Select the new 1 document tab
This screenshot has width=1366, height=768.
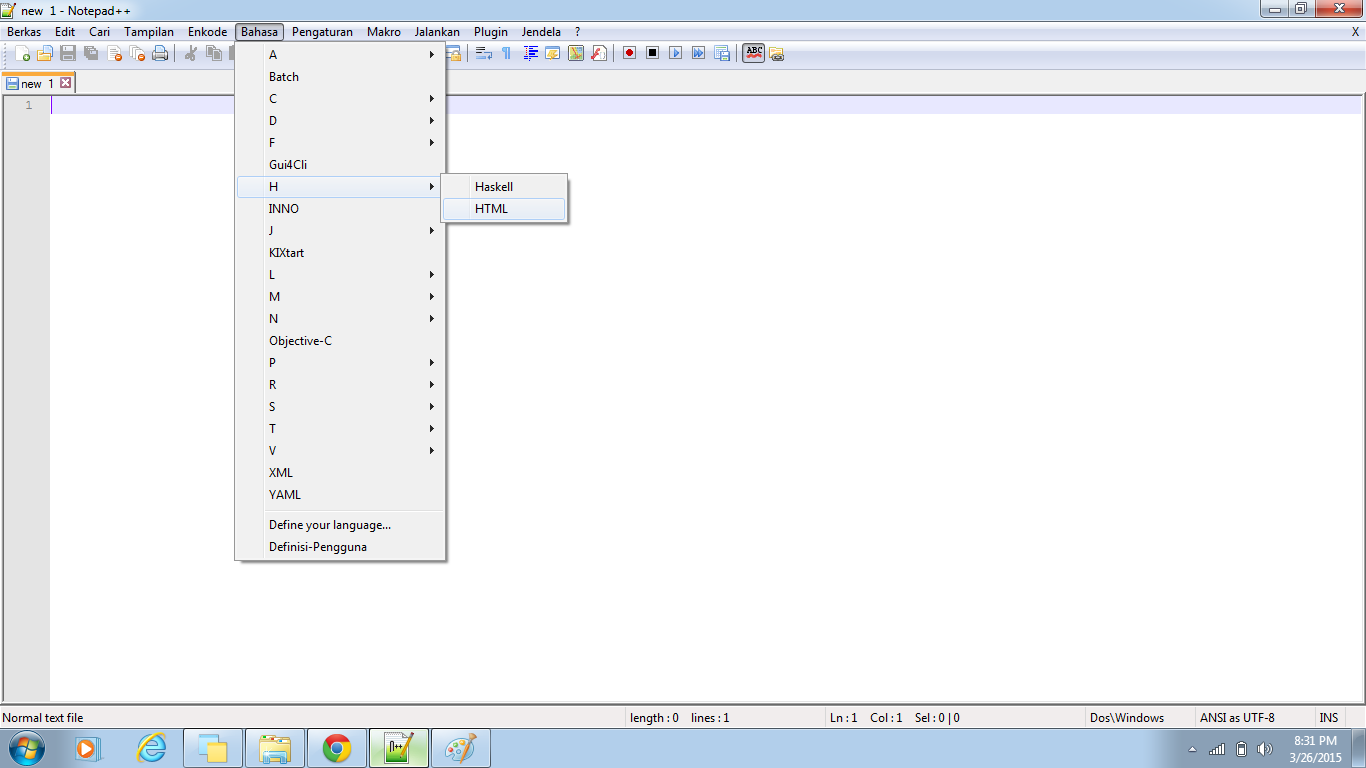[38, 84]
